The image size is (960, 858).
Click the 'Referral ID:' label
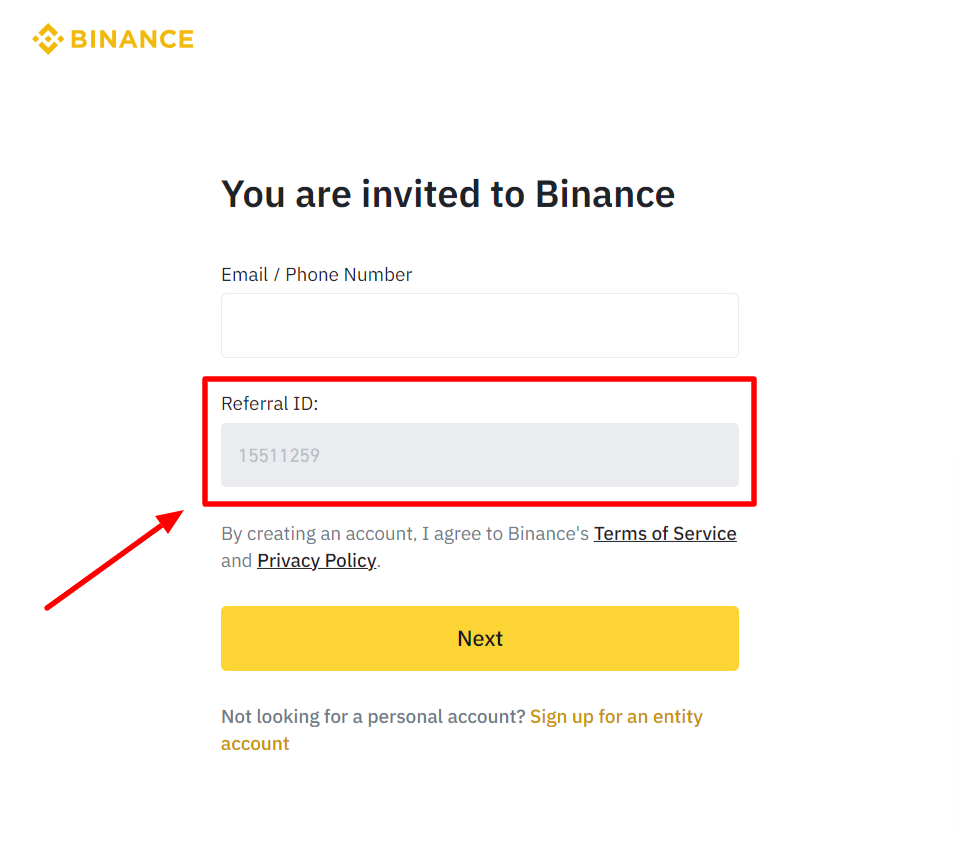click(x=269, y=404)
